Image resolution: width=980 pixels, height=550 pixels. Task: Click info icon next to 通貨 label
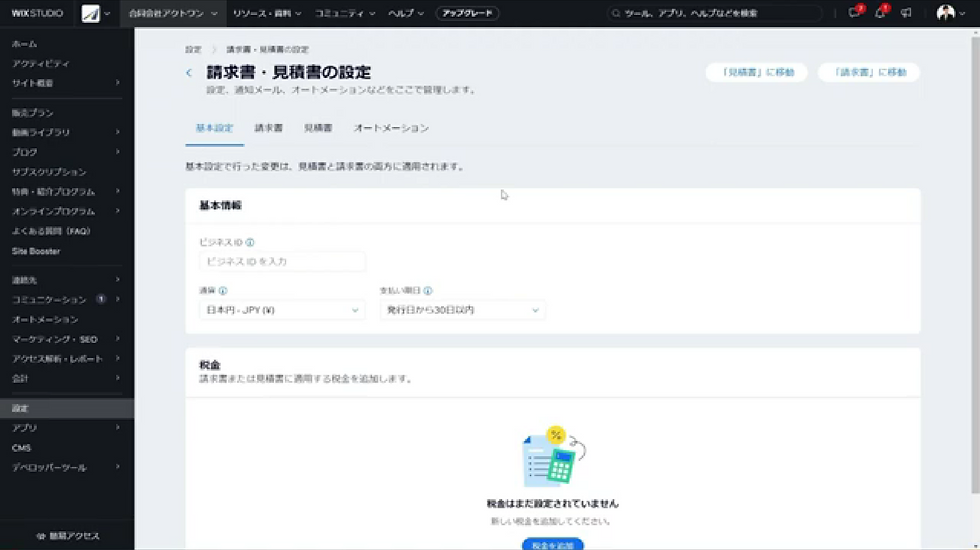[223, 291]
